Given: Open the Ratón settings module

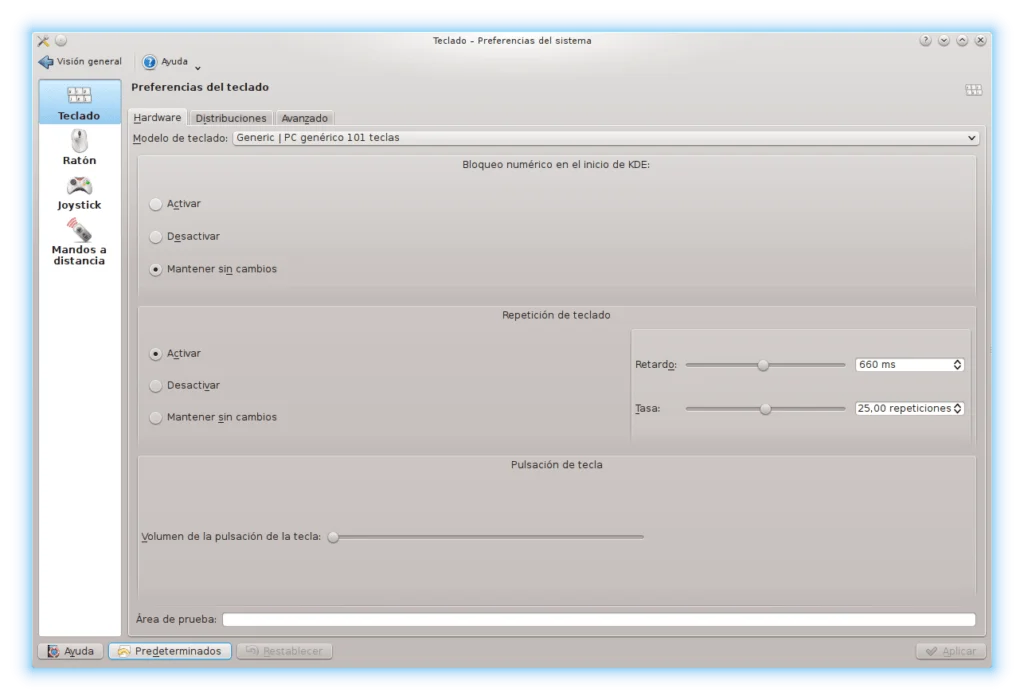Looking at the screenshot, I should [79, 148].
